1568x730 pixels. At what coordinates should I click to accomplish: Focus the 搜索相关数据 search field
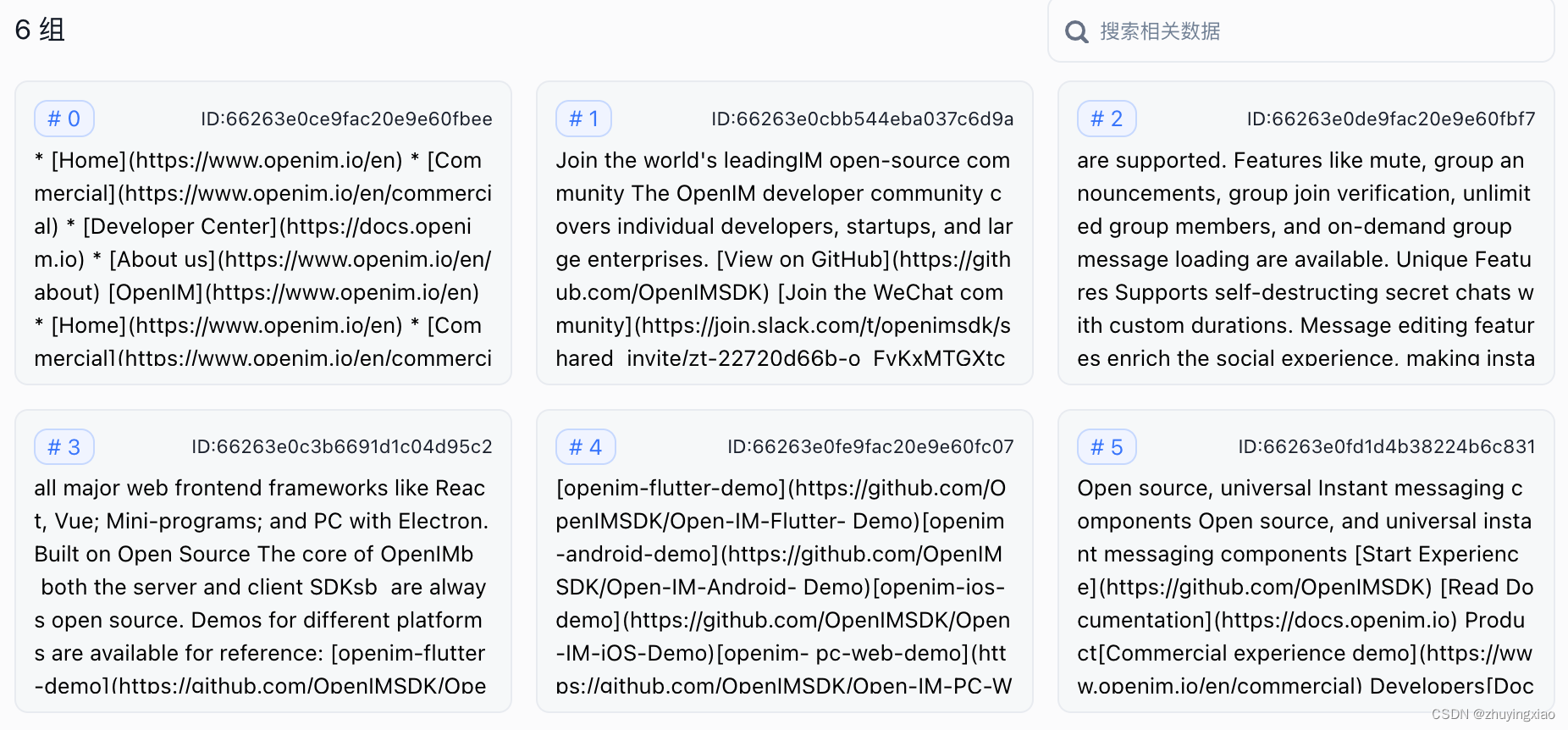pos(1300,31)
